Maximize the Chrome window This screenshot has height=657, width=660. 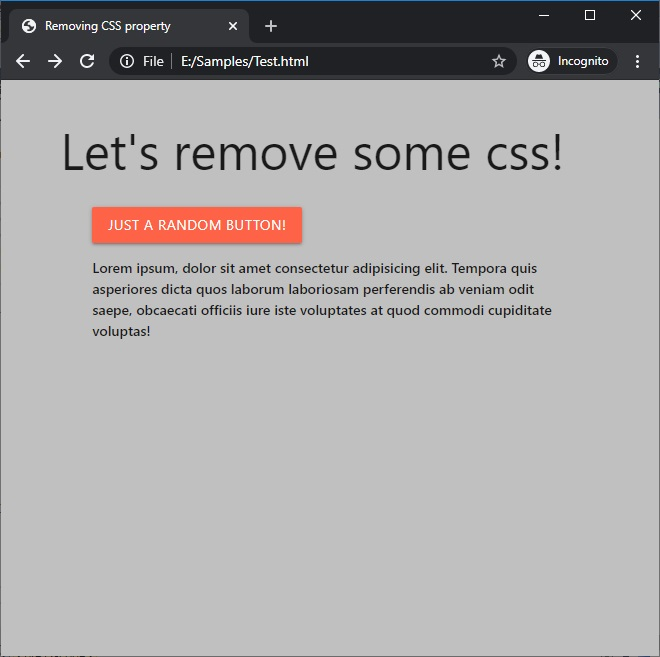[x=590, y=16]
